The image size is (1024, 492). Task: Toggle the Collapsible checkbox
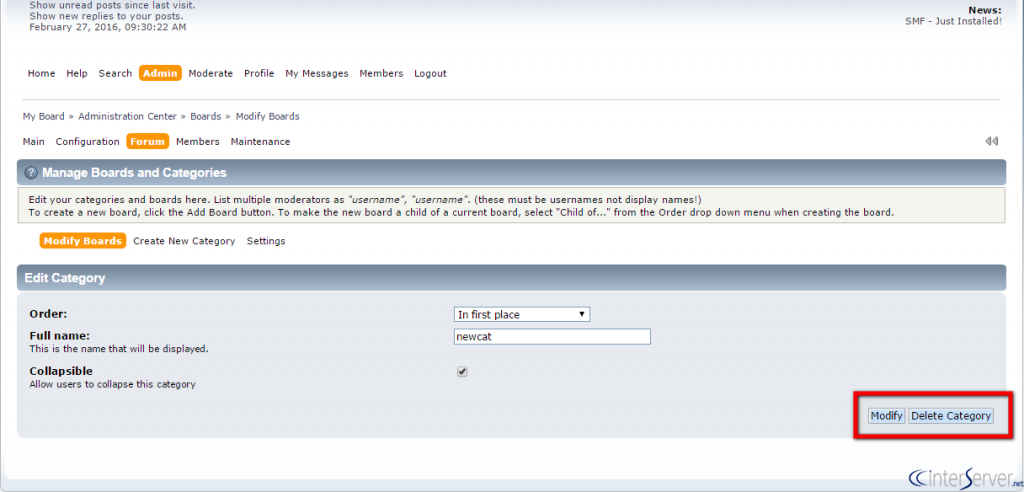click(462, 372)
